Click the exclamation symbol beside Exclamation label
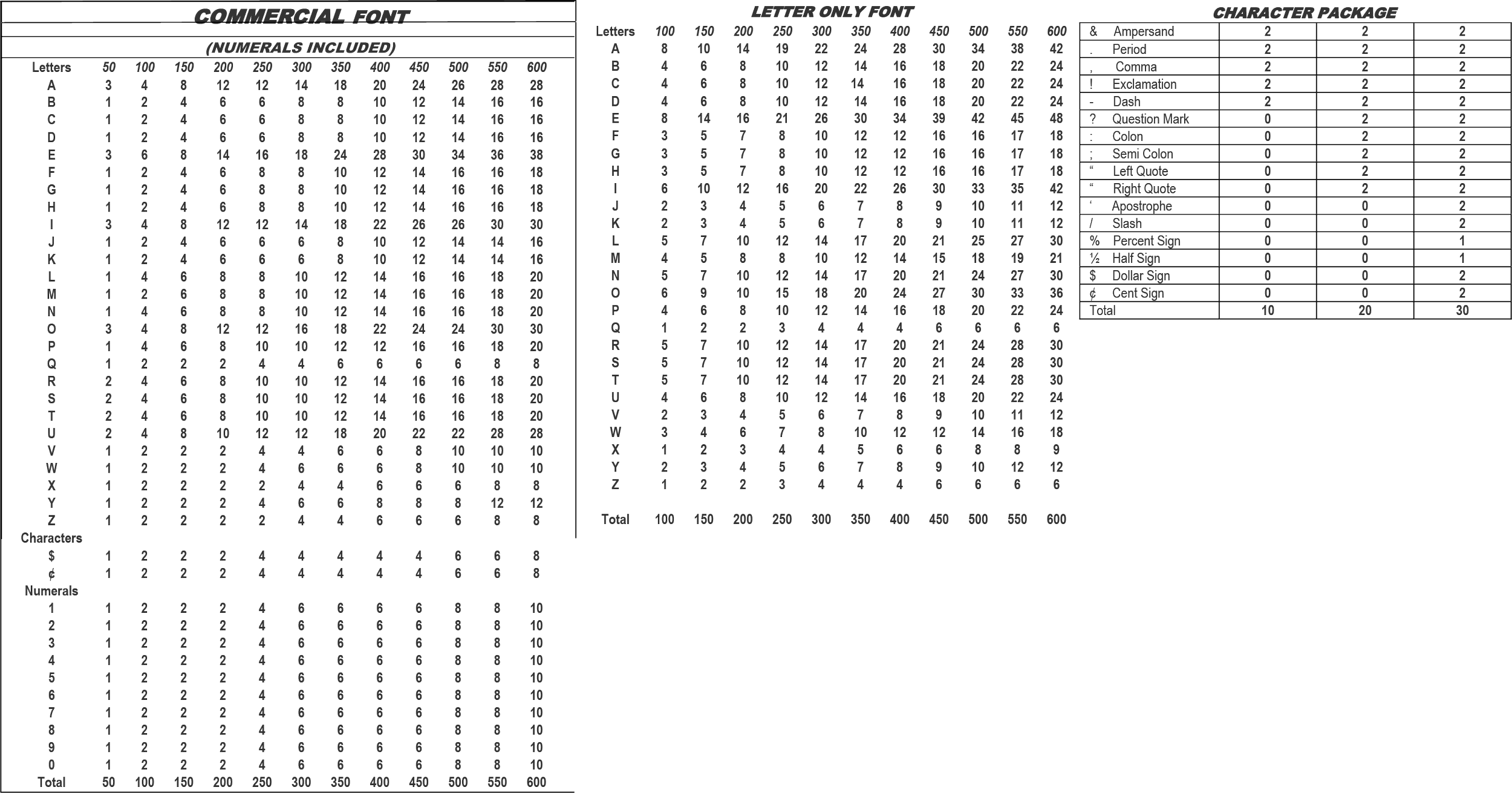Image resolution: width=1512 pixels, height=793 pixels. 1091,84
